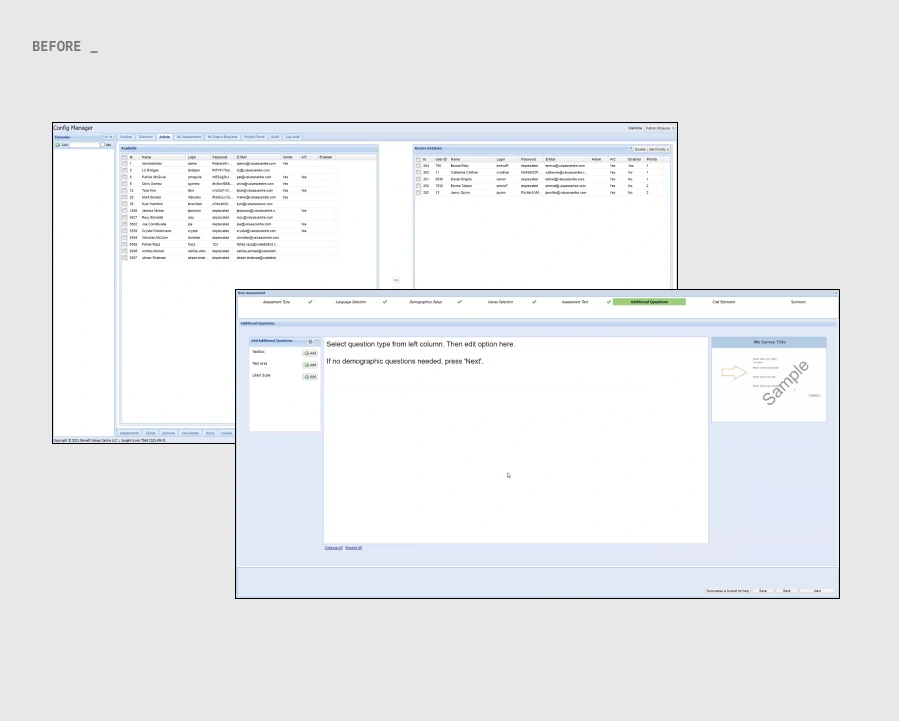Open the Clients bottom tab
The image size is (899, 721).
pyautogui.click(x=151, y=433)
